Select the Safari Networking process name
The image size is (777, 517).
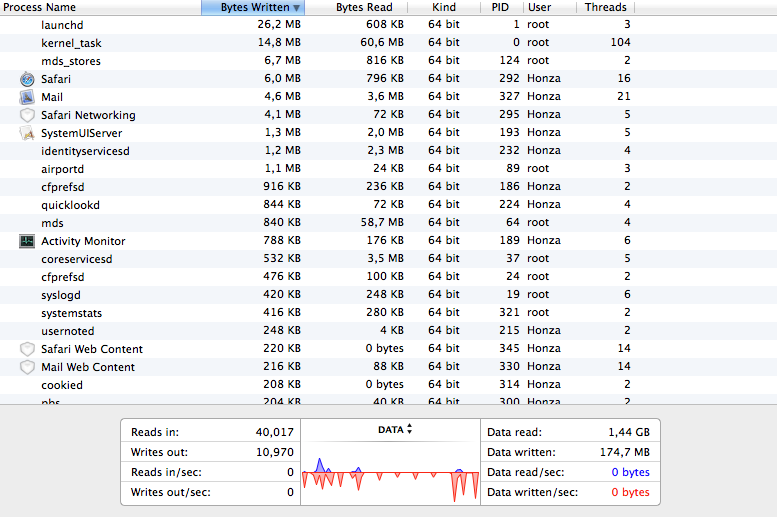88,115
